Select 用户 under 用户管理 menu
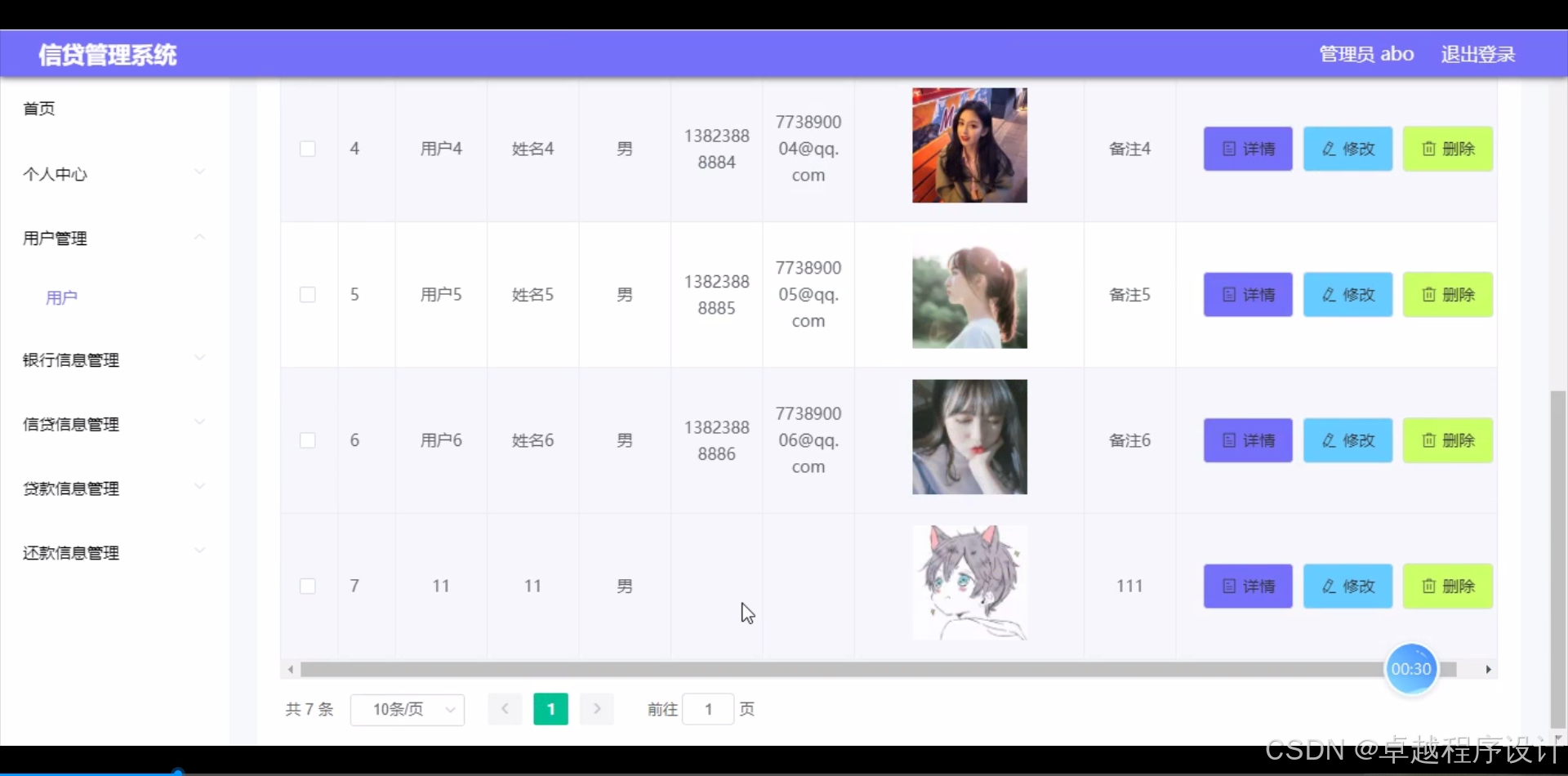Screen dimensions: 1568x776 click(61, 297)
